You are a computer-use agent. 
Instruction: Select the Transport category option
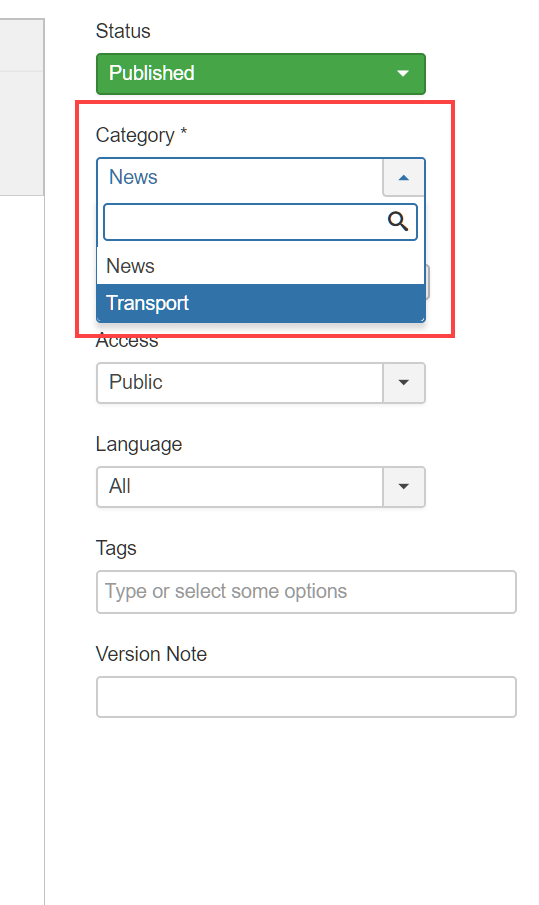[261, 303]
